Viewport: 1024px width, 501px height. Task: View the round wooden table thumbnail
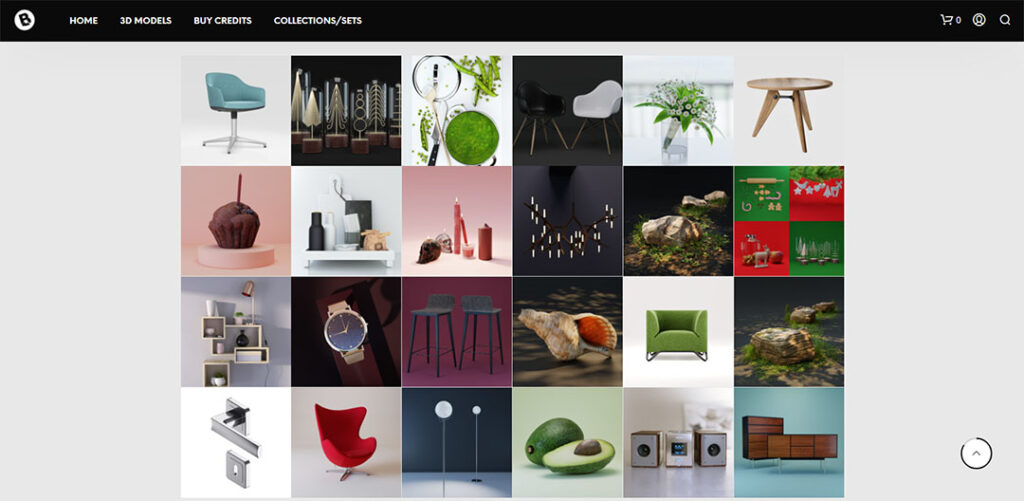(789, 110)
